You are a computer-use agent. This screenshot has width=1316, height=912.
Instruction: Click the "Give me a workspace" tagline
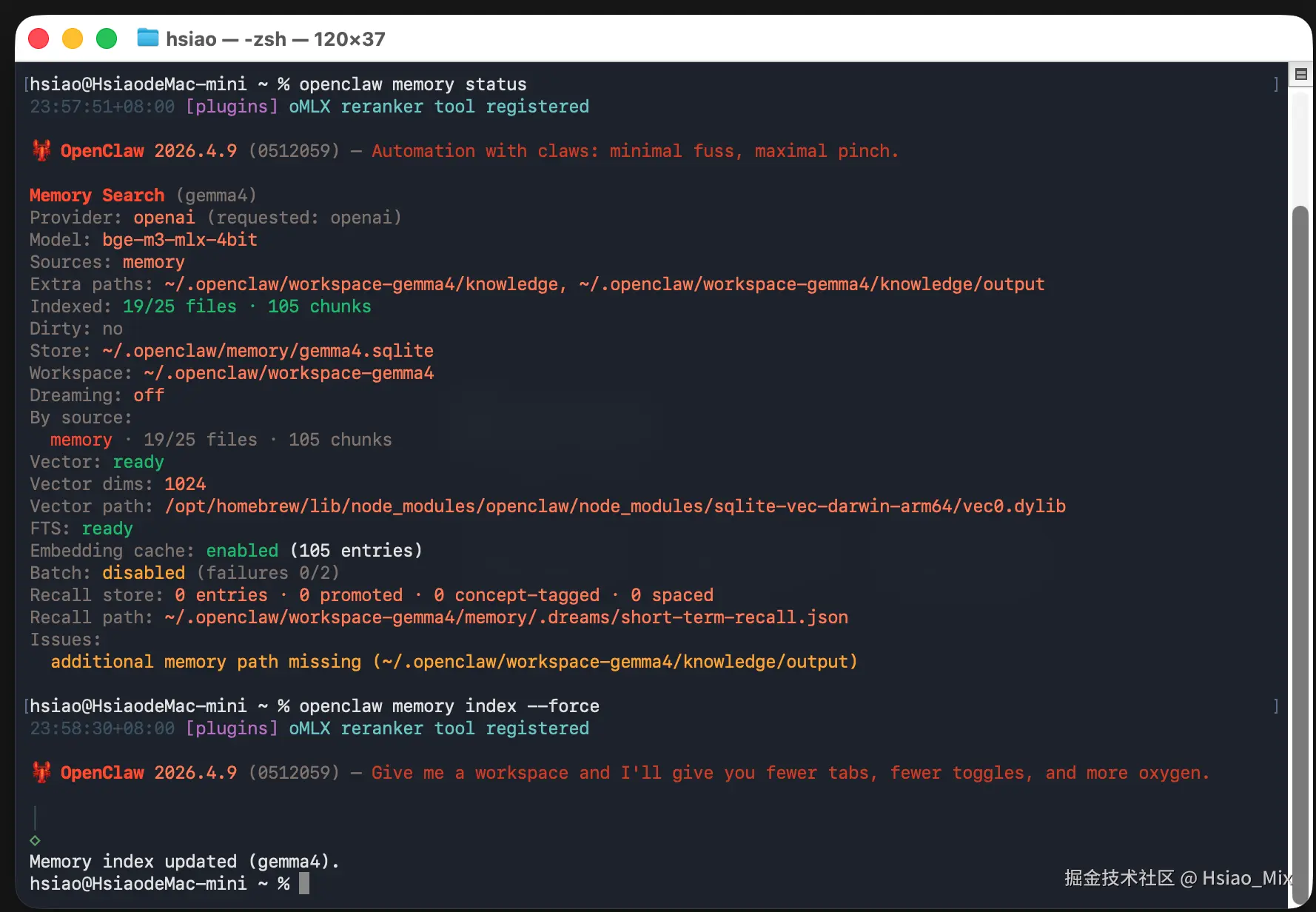[790, 773]
